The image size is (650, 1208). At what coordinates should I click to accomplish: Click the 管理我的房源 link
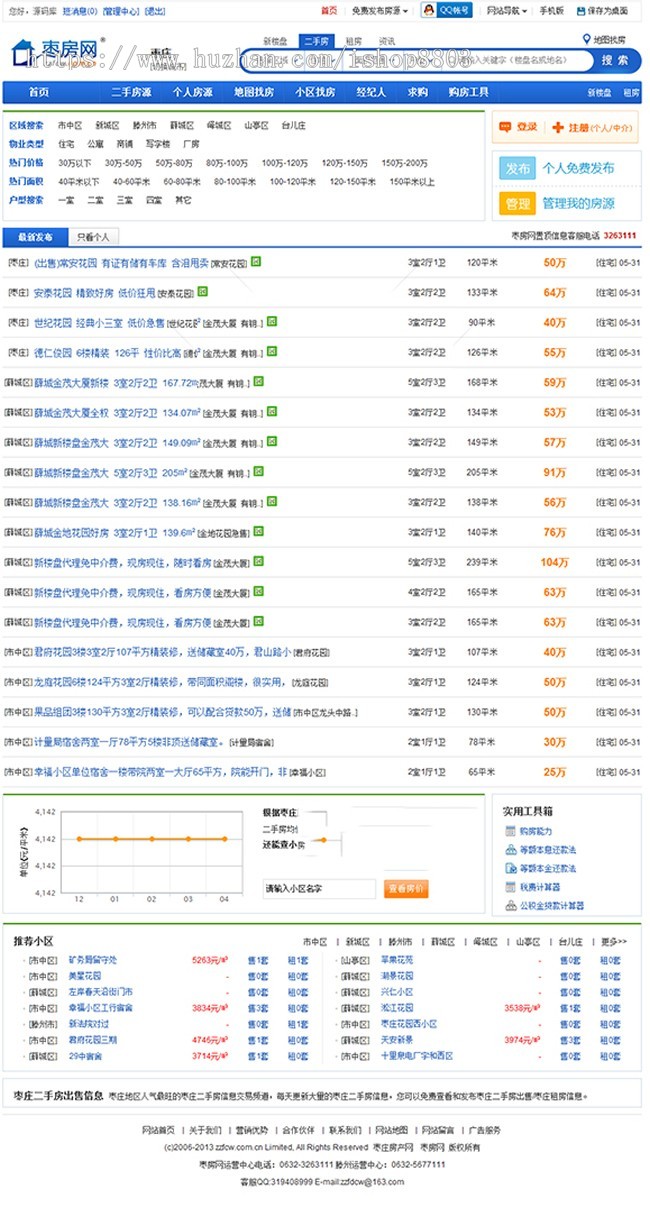pyautogui.click(x=579, y=203)
